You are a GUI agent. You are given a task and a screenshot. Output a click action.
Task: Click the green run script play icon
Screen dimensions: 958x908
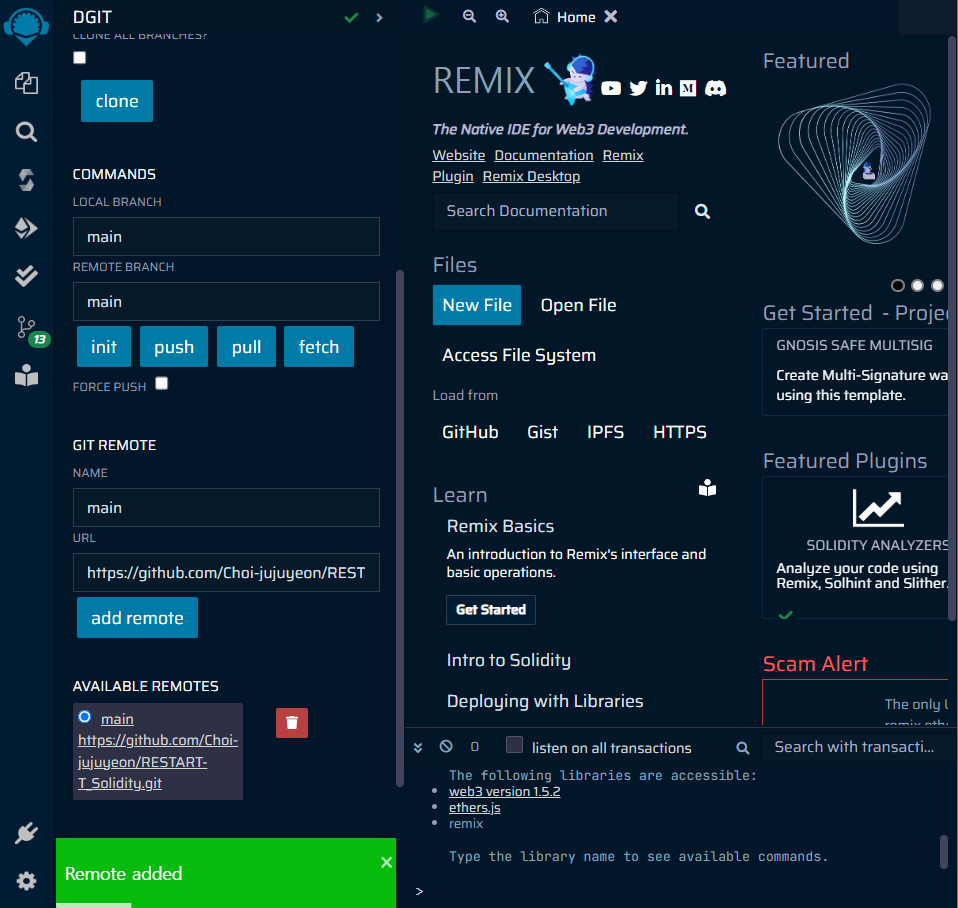(431, 15)
